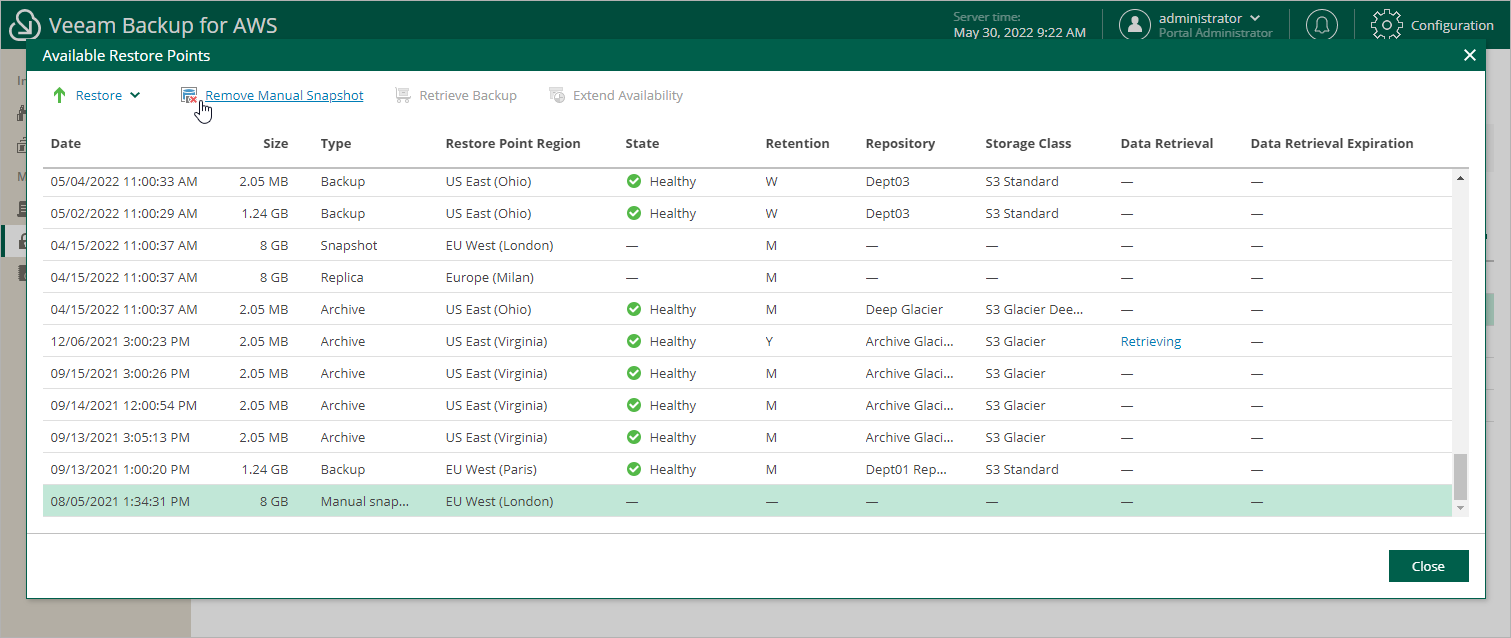Click the Veeam Backup for AWS logo
The width and height of the screenshot is (1511, 638).
pos(24,24)
